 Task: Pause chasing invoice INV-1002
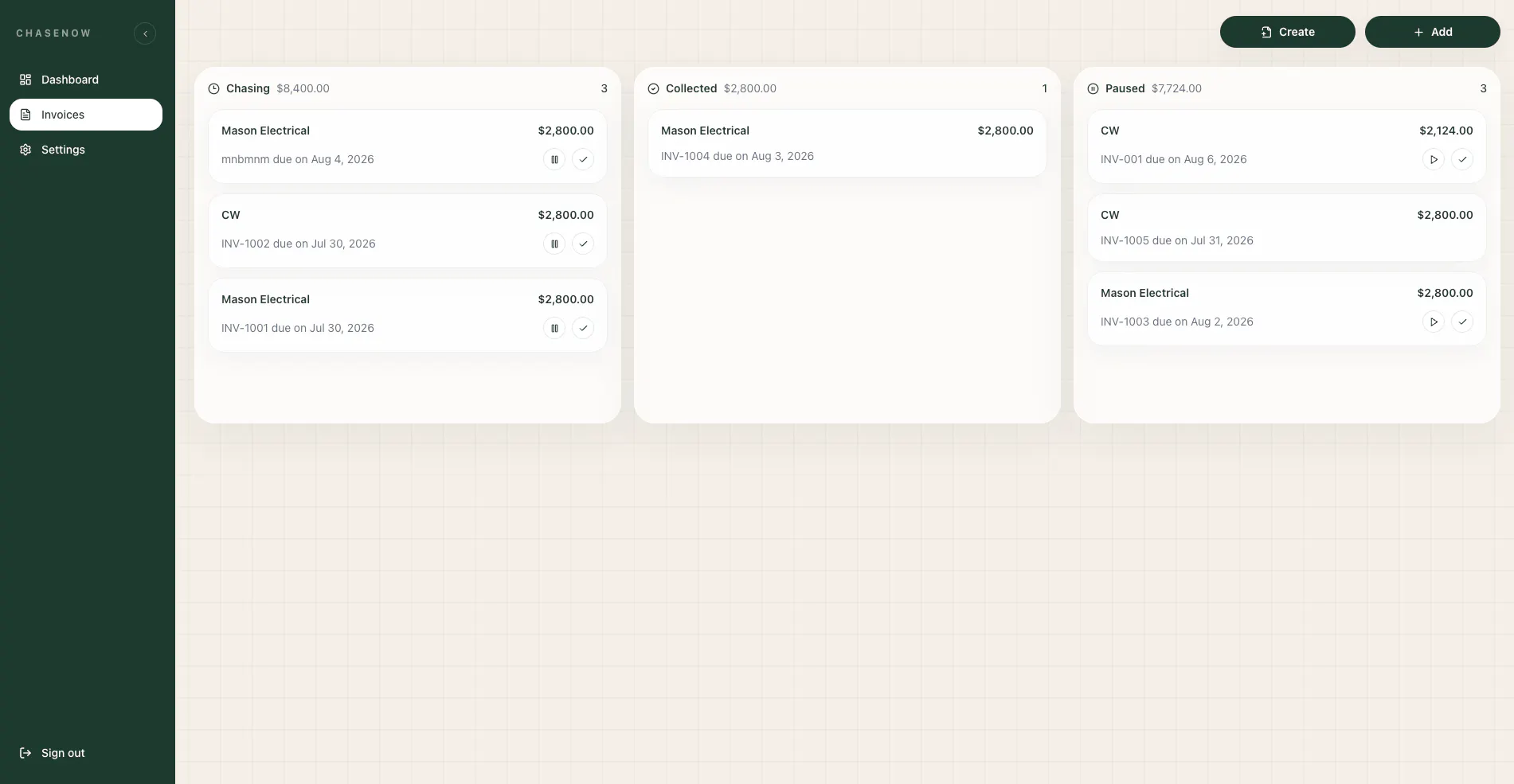click(554, 244)
